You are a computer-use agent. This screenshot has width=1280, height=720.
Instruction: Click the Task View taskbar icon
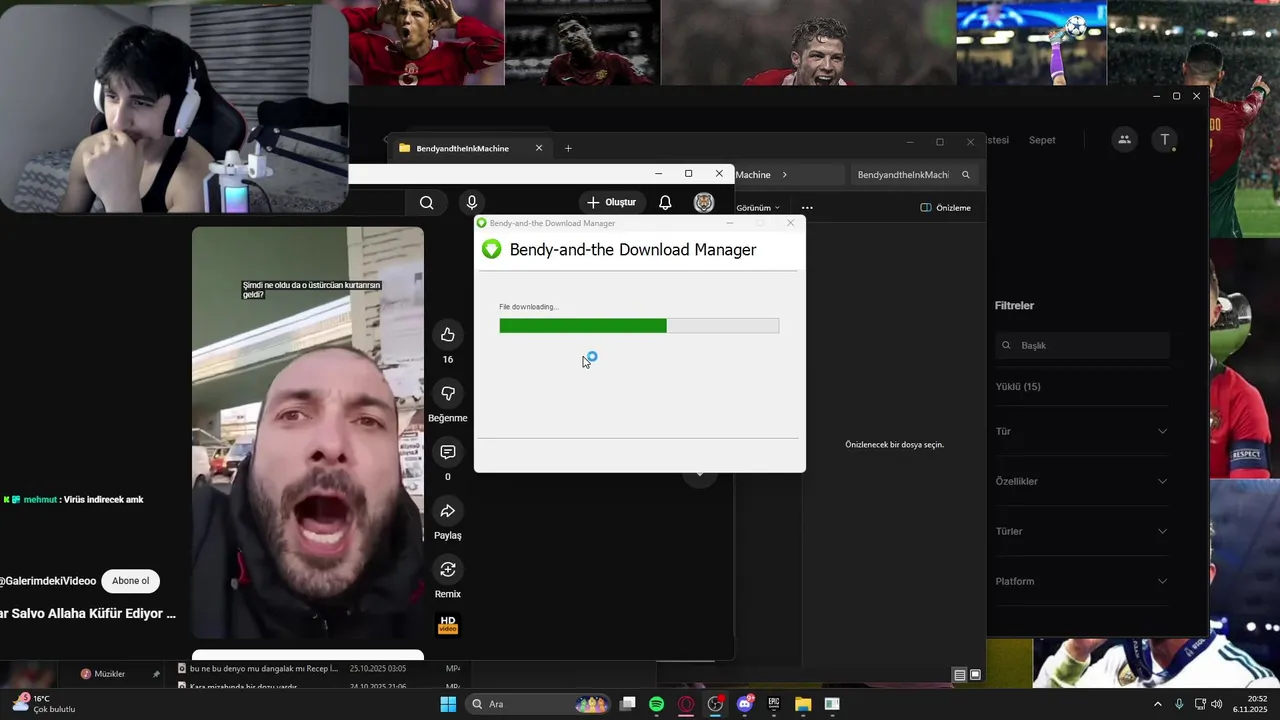[627, 704]
